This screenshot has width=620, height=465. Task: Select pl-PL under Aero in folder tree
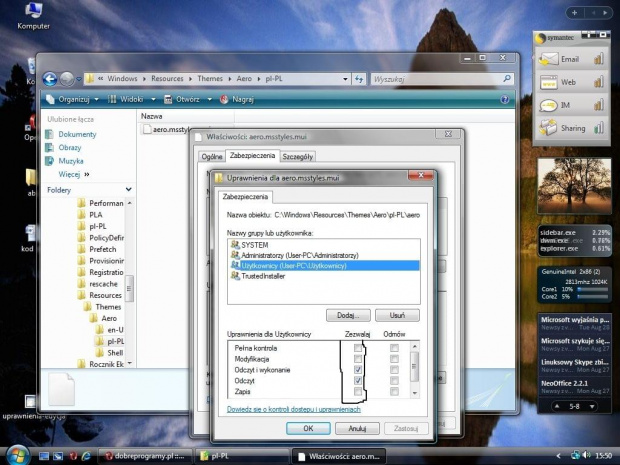click(110, 341)
